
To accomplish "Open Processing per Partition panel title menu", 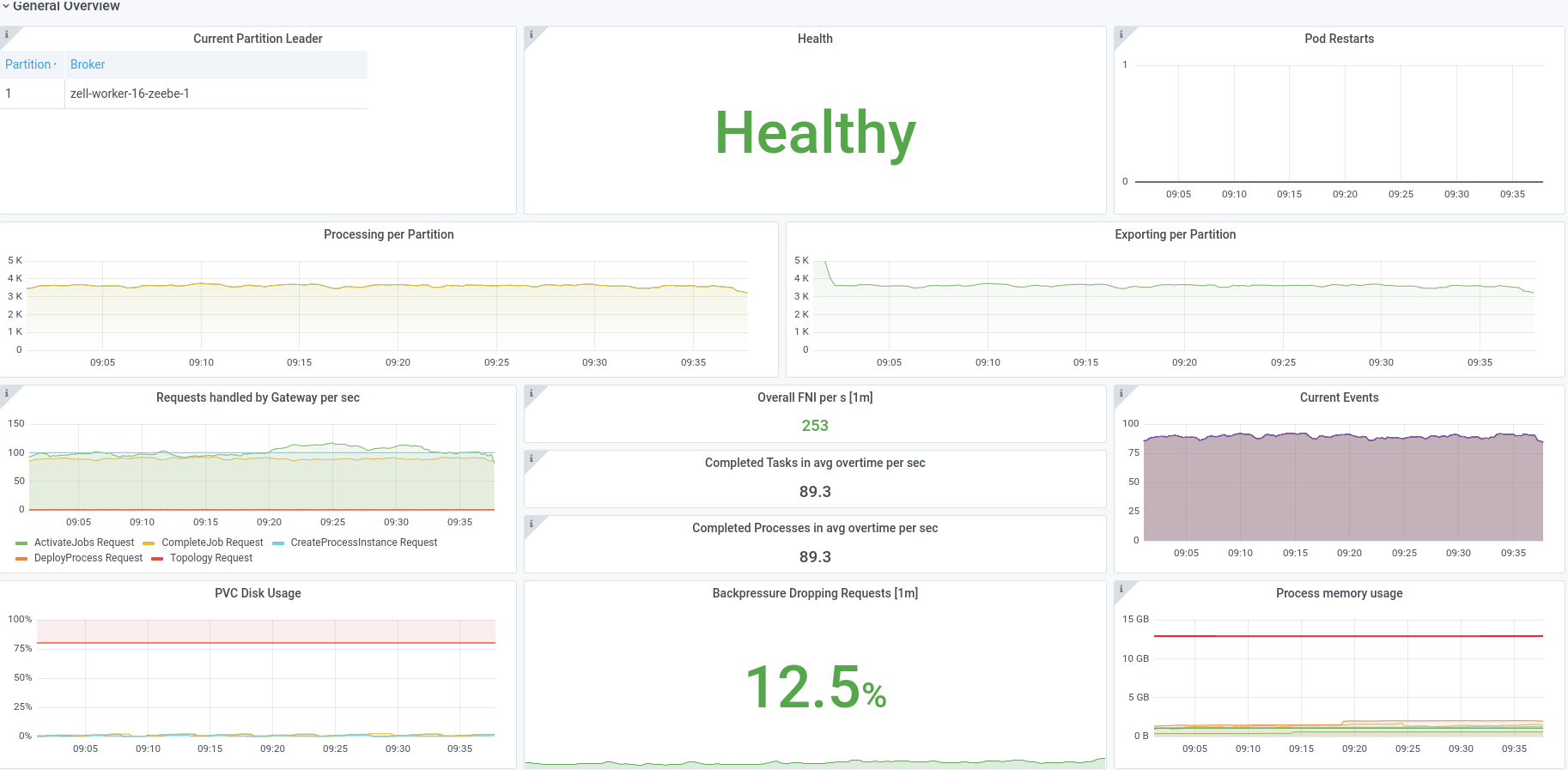I will point(389,234).
